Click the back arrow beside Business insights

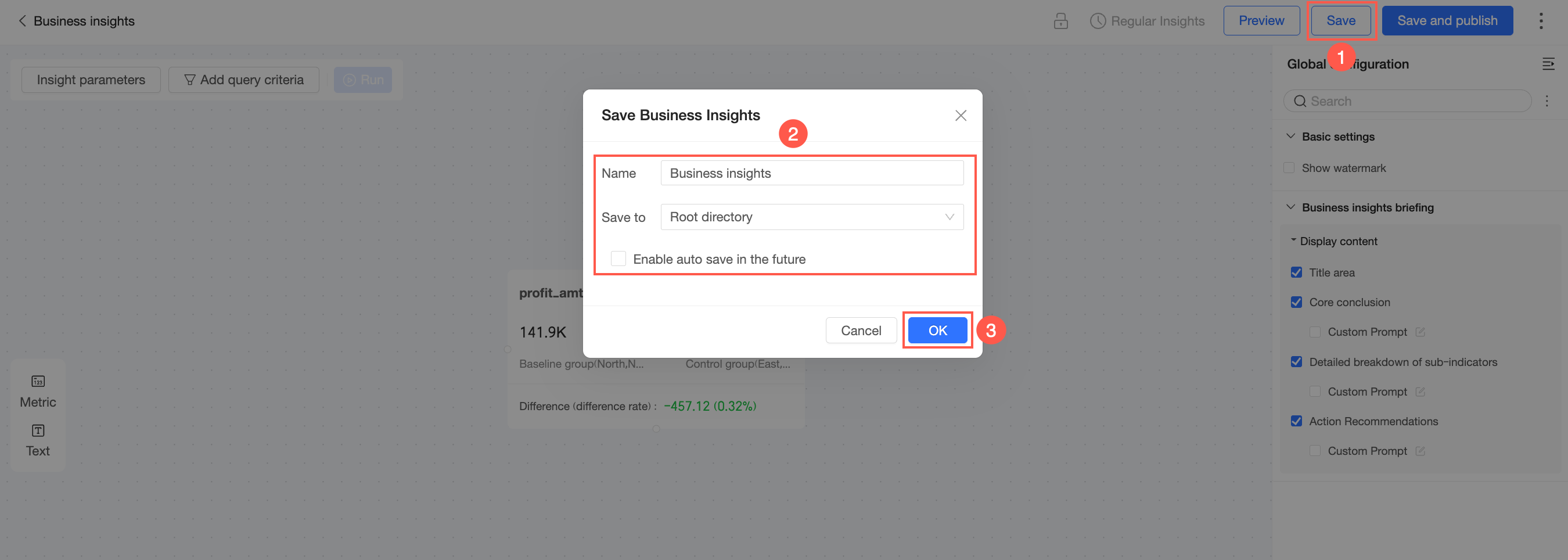click(23, 21)
